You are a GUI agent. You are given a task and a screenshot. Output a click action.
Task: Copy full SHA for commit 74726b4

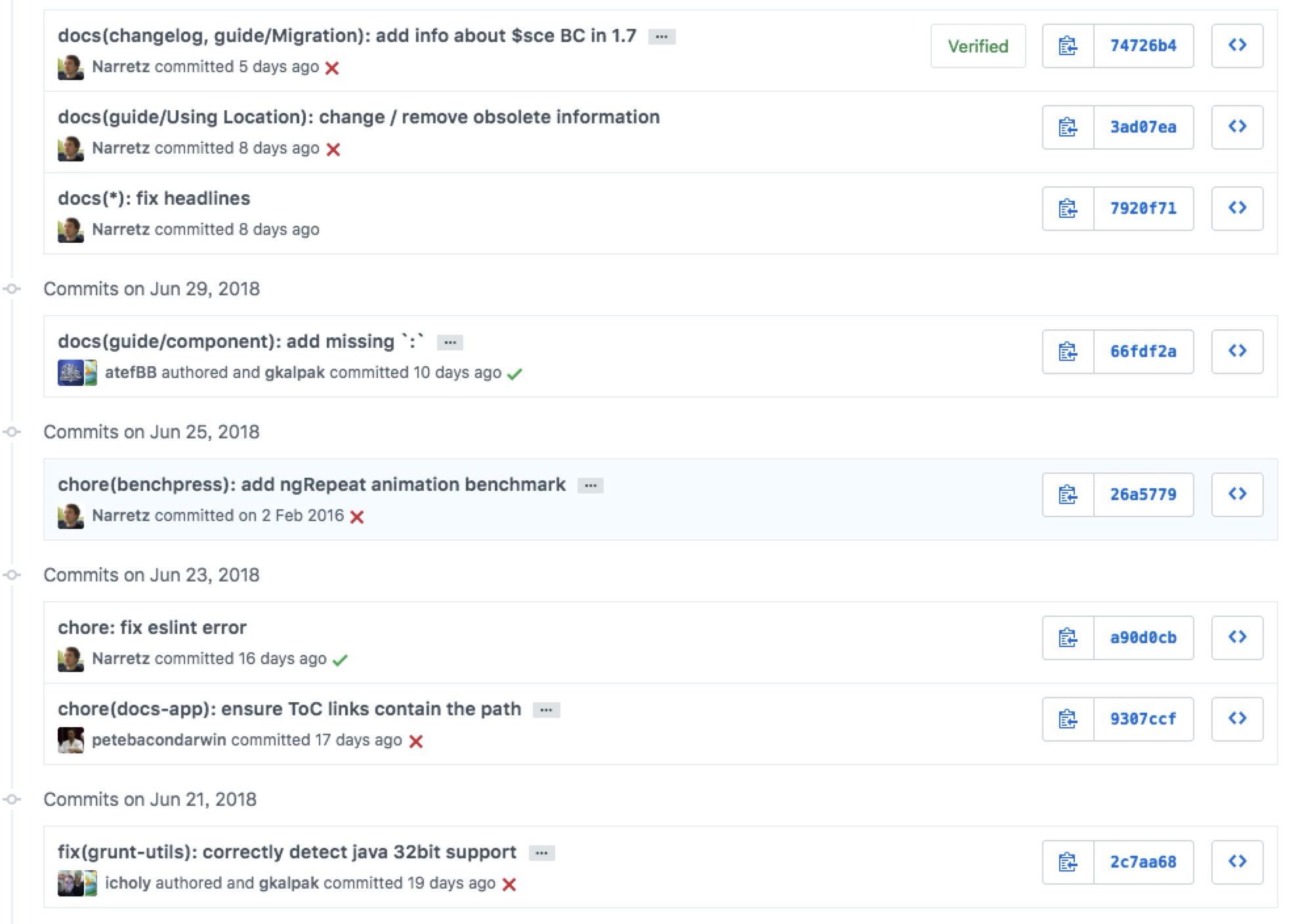pos(1068,46)
